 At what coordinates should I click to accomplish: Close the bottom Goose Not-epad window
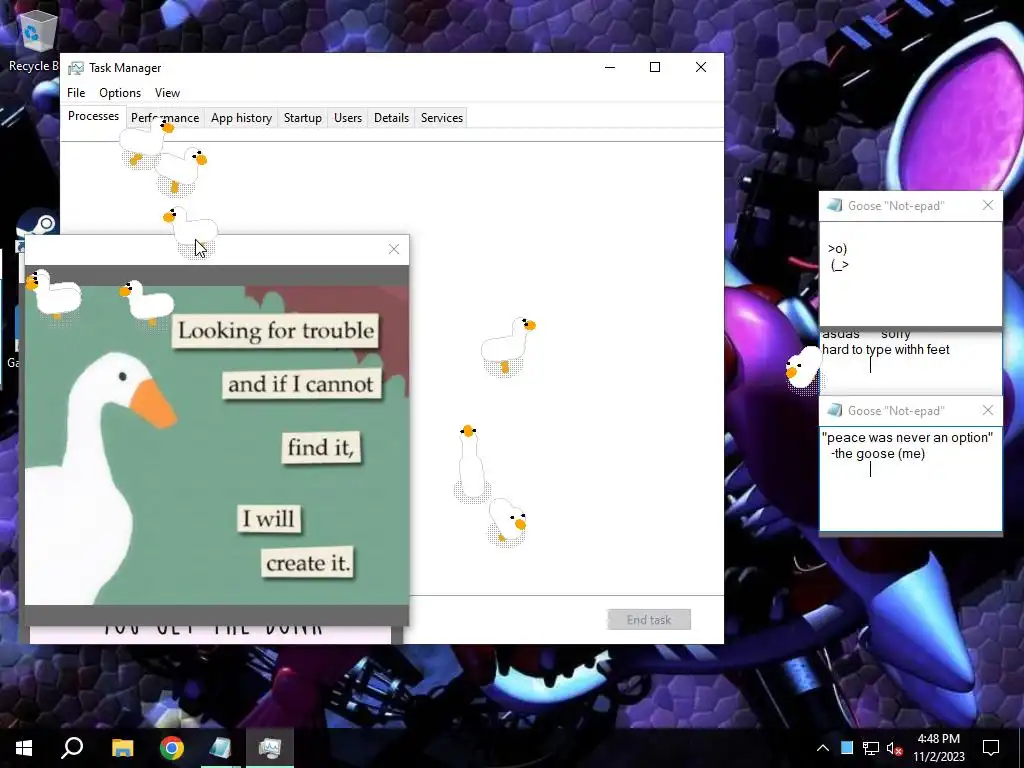click(x=988, y=410)
